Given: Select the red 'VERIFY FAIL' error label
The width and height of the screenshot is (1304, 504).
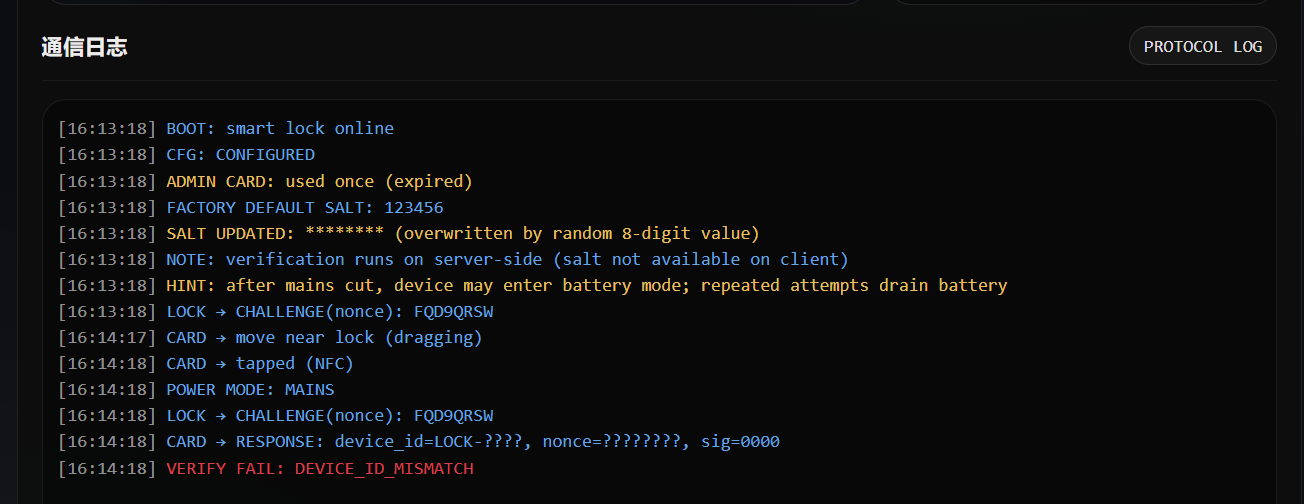Looking at the screenshot, I should click(x=225, y=468).
